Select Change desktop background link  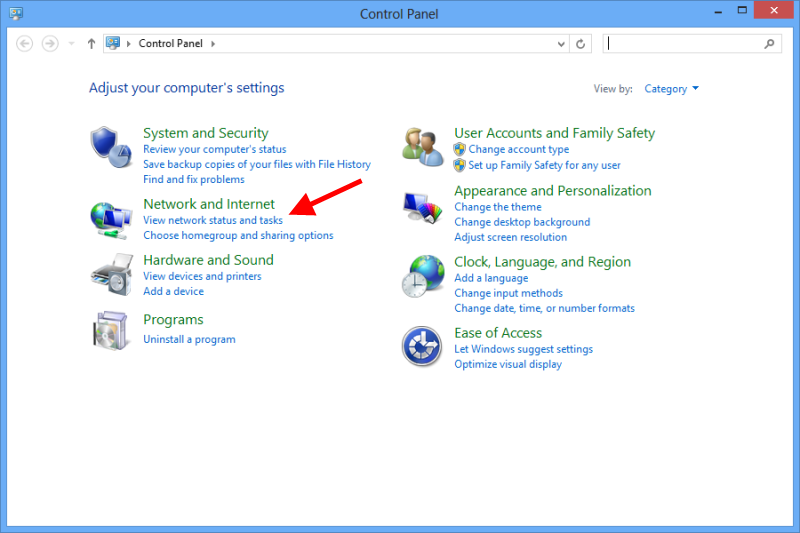(x=522, y=222)
